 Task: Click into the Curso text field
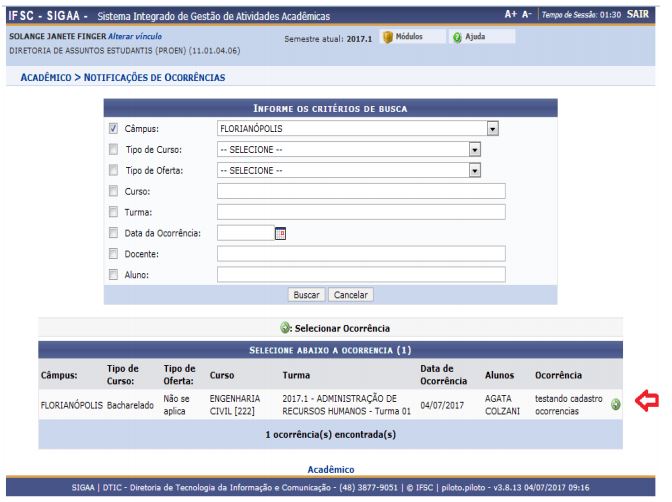tap(360, 191)
